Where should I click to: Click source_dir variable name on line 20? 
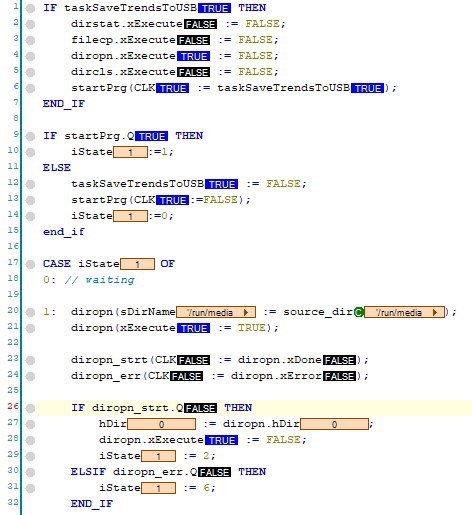(x=318, y=312)
